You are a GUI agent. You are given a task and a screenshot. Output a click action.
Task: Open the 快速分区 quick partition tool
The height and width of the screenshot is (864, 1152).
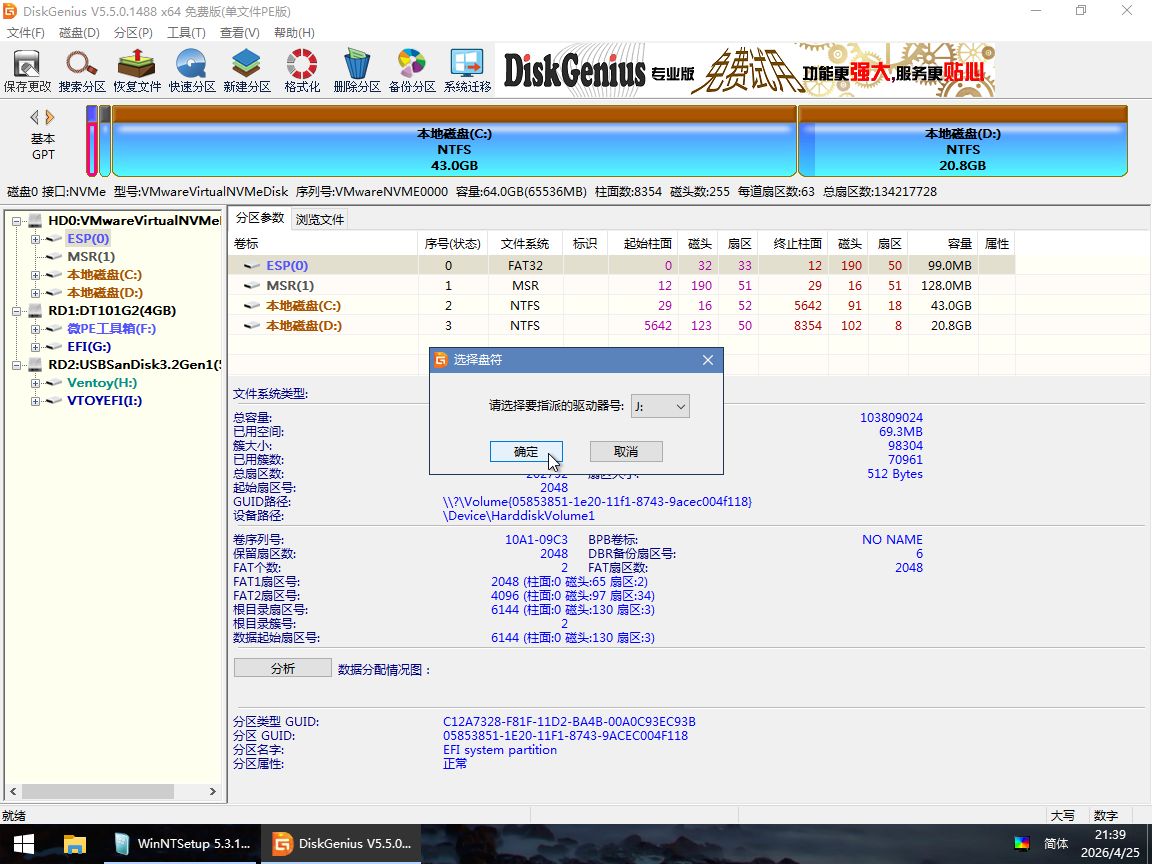point(192,71)
